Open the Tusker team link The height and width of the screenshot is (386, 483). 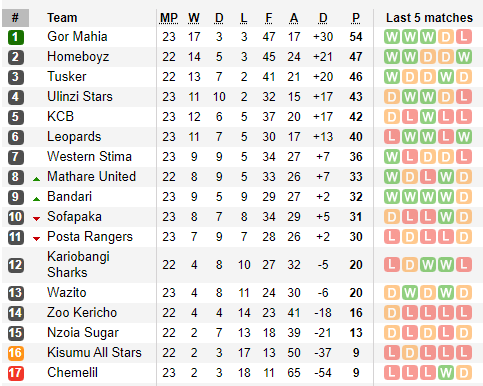pyautogui.click(x=67, y=77)
